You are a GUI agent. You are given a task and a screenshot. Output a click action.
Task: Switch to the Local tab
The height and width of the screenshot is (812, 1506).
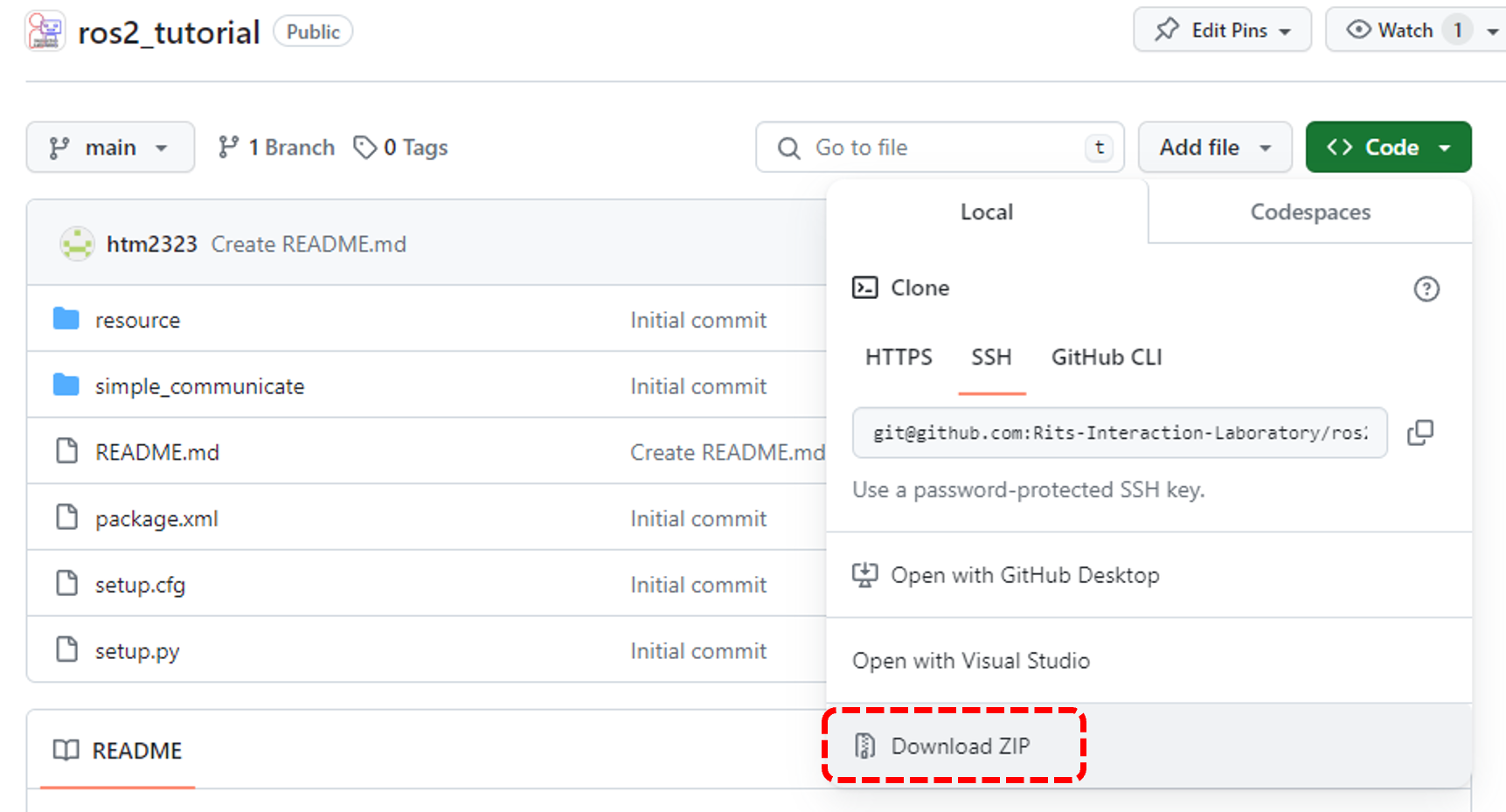pos(987,212)
